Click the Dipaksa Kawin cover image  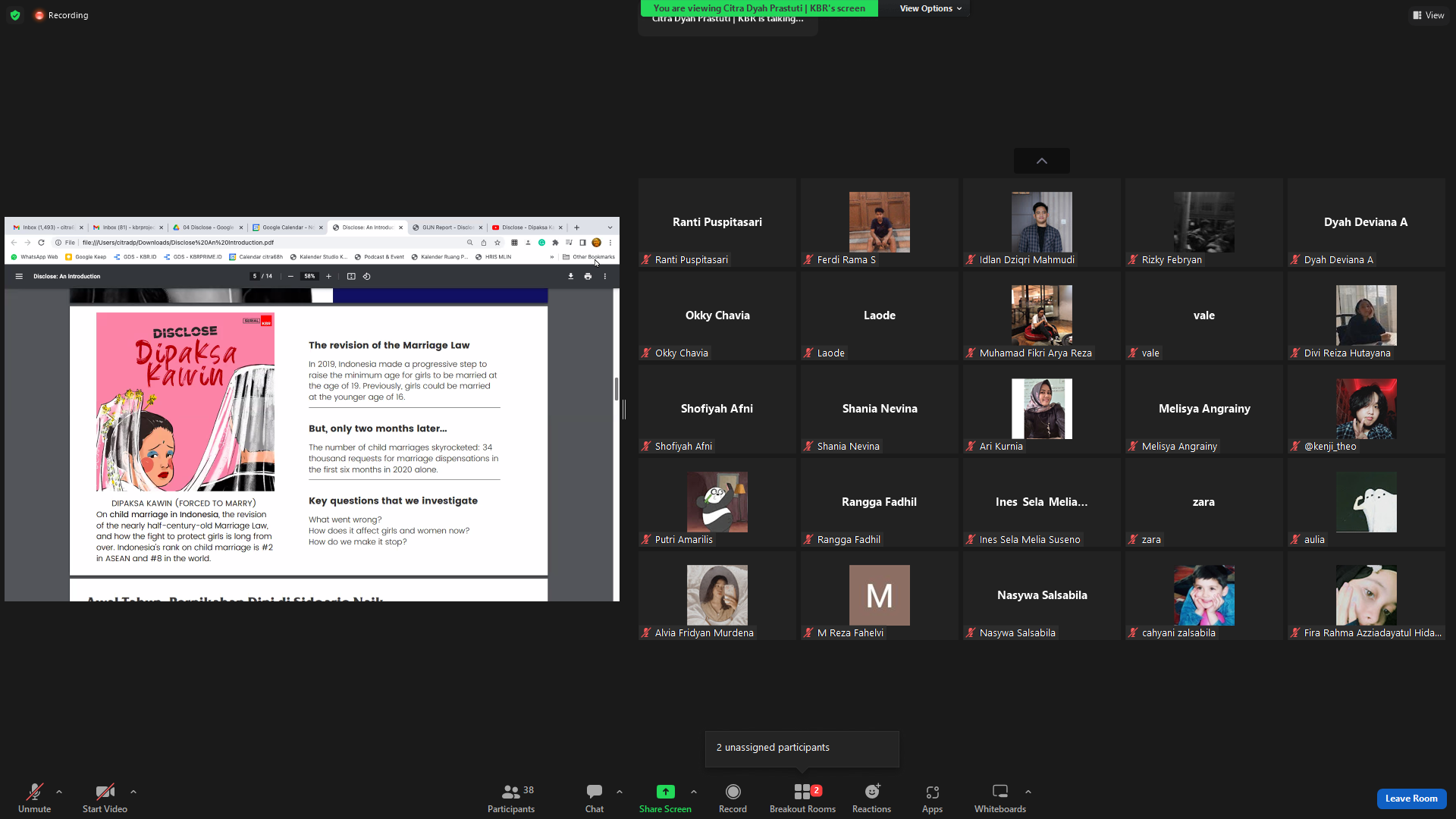[185, 402]
